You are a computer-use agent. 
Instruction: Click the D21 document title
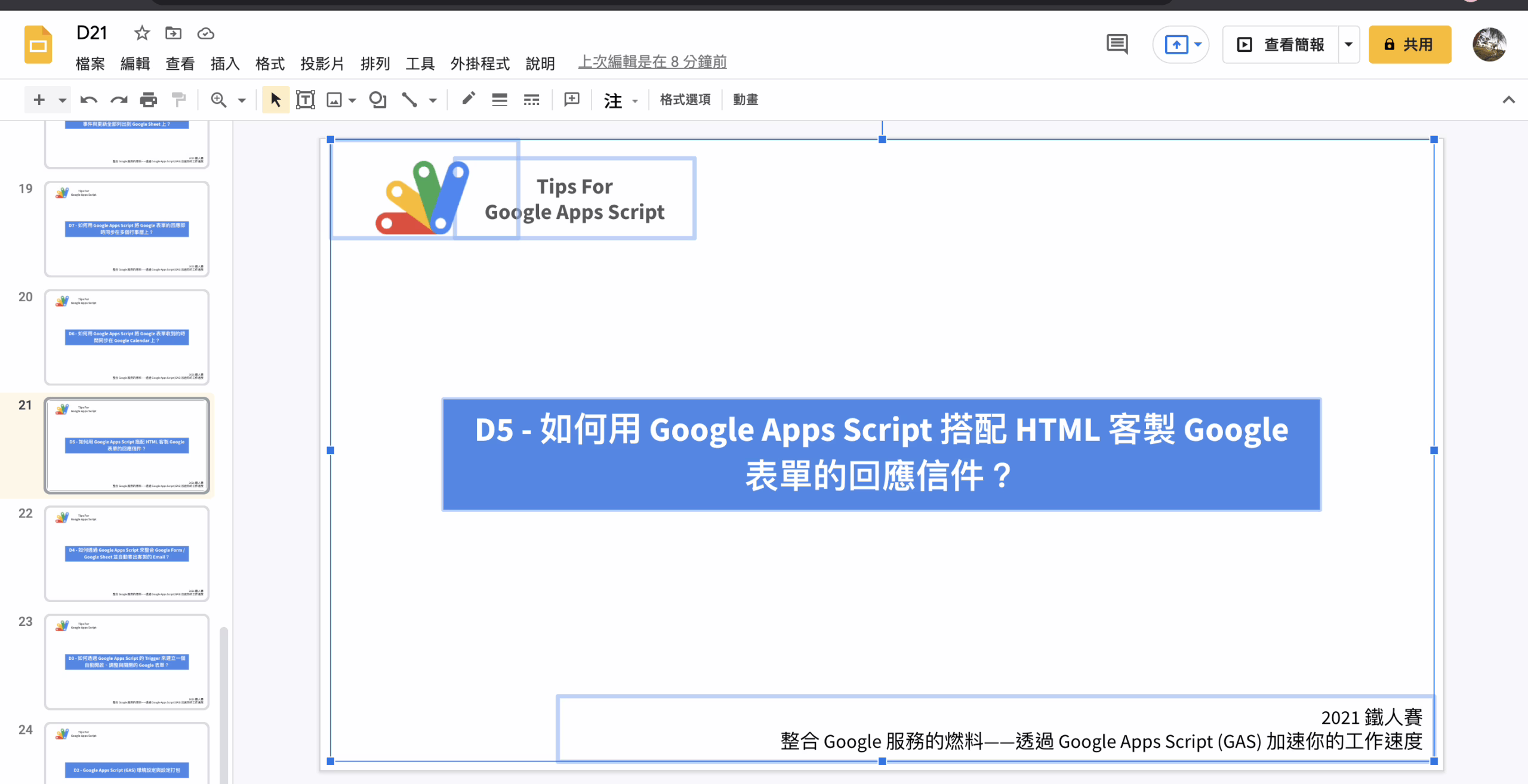[x=92, y=33]
